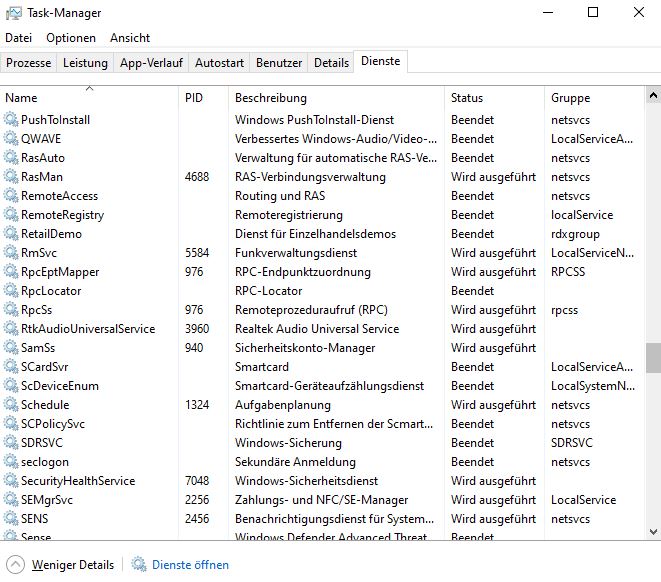Open the Datei menu
This screenshot has height=582, width=661.
tap(19, 38)
